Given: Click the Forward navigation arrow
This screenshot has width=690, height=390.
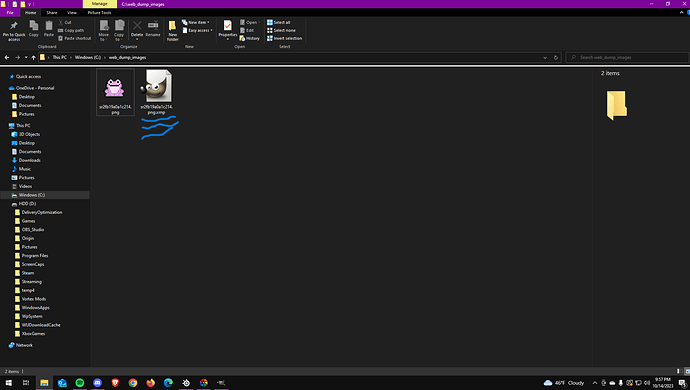Looking at the screenshot, I should point(18,57).
